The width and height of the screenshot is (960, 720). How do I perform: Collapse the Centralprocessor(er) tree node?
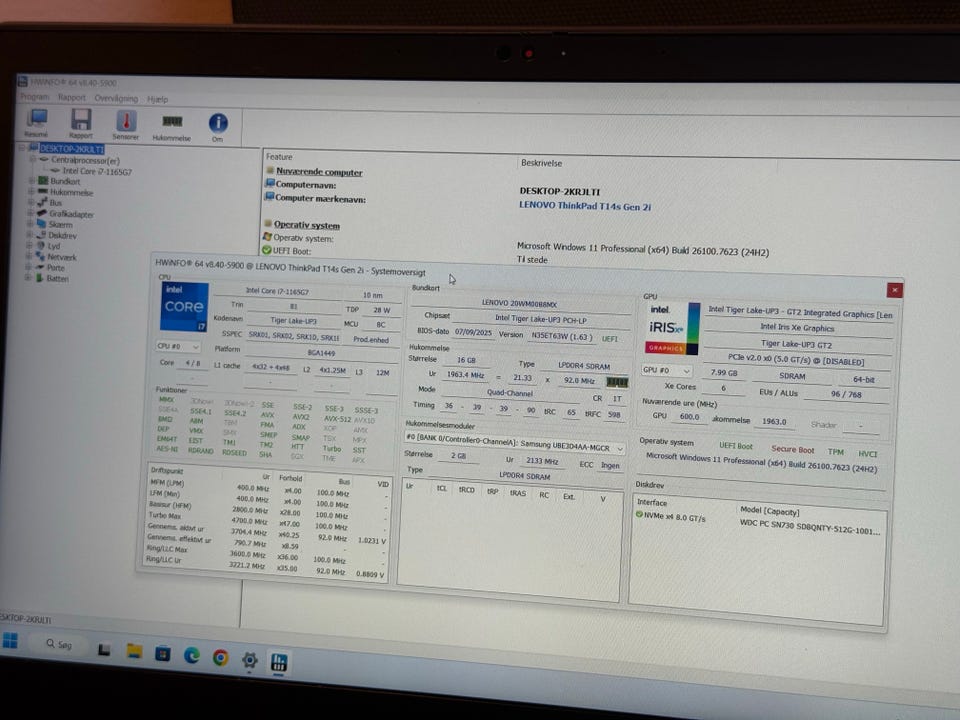pyautogui.click(x=33, y=159)
